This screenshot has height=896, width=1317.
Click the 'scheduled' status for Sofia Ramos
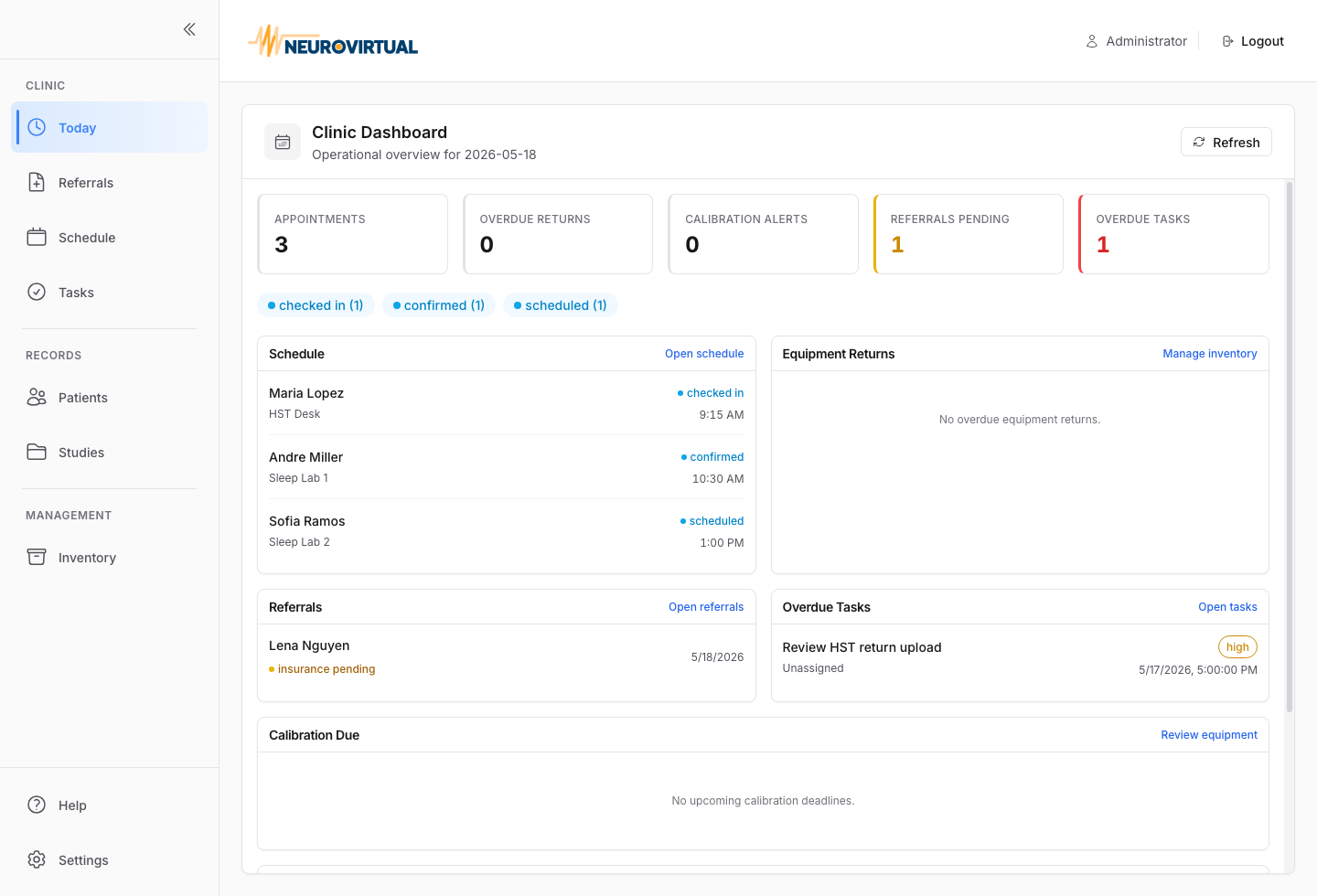[712, 521]
